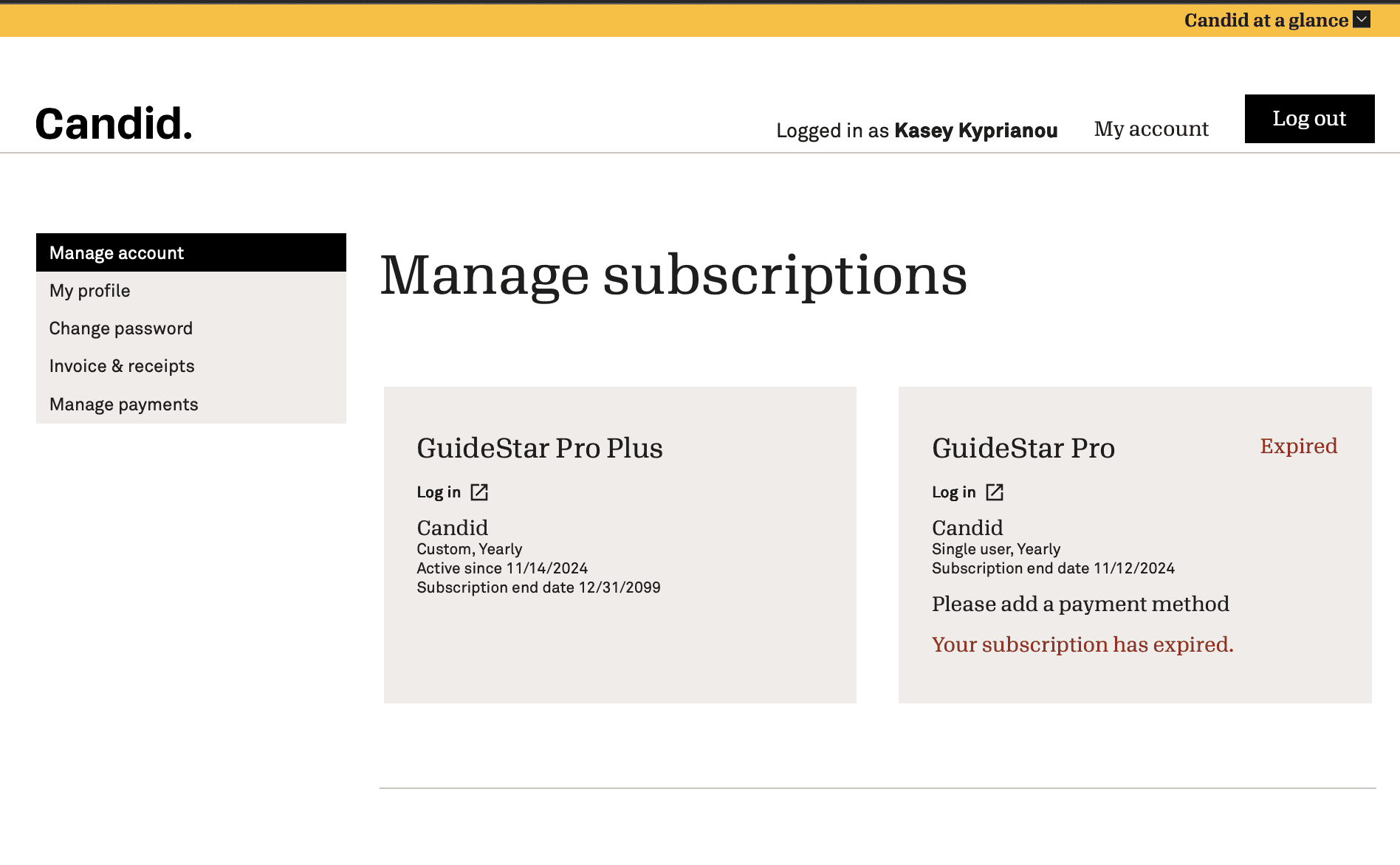Click the GuideStar Pro Plus card title
Image resolution: width=1400 pixels, height=865 pixels.
tap(540, 448)
